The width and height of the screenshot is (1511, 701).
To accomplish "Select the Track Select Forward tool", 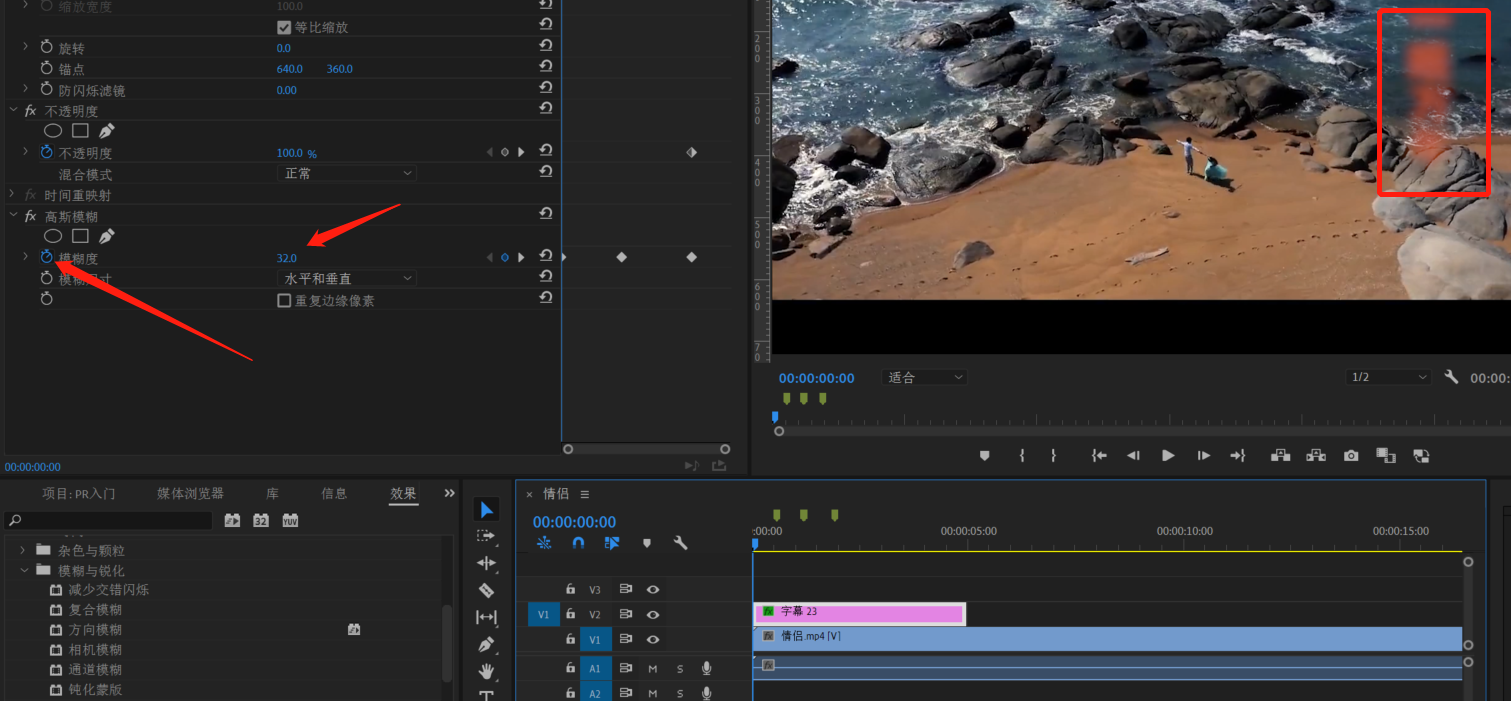I will tap(486, 536).
